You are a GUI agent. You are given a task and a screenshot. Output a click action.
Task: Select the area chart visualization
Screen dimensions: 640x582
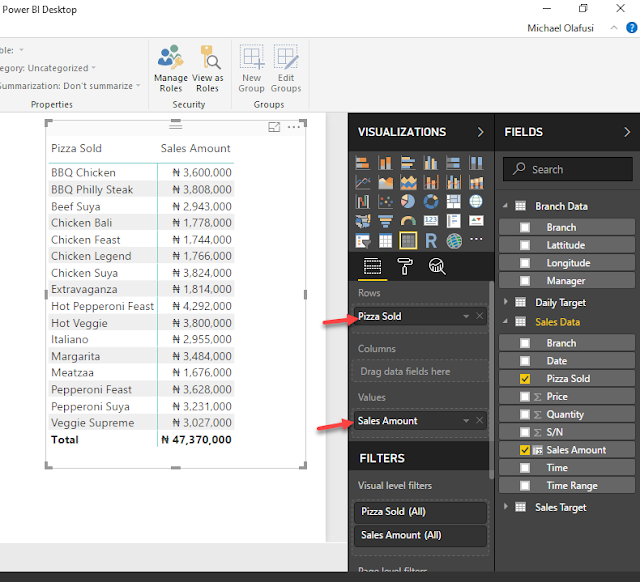(385, 182)
